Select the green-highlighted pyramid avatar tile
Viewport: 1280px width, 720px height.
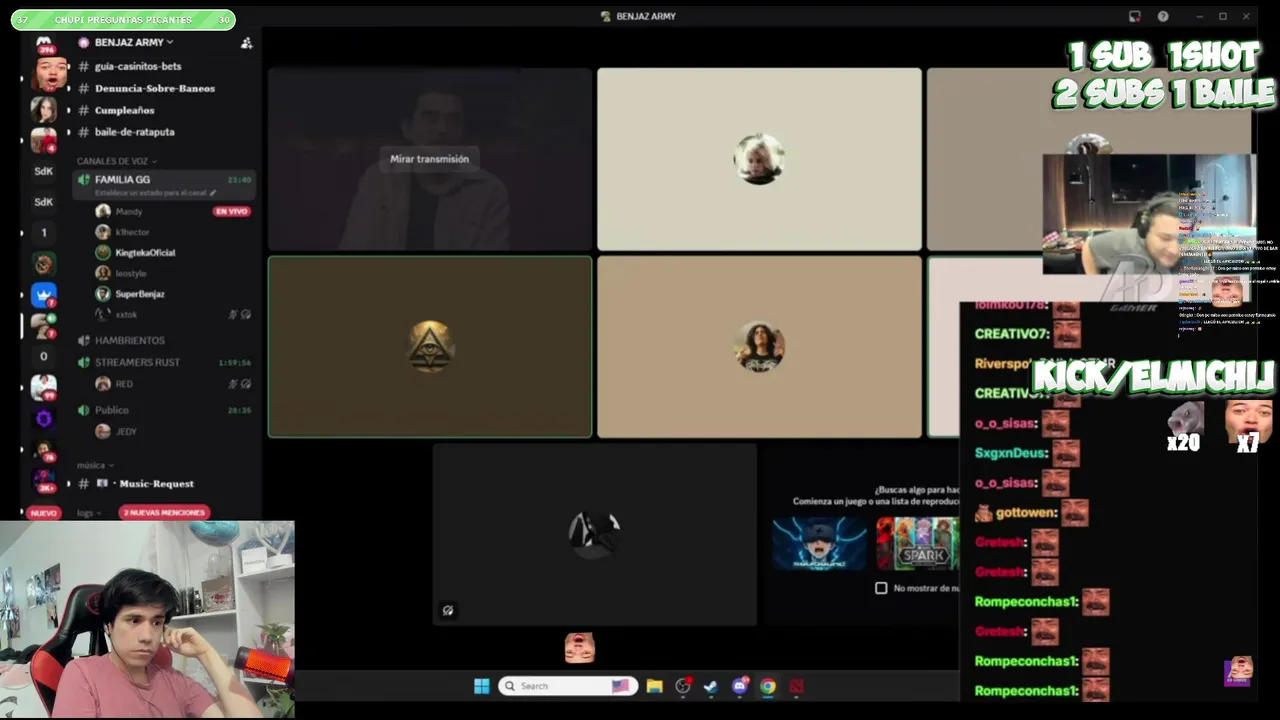pyautogui.click(x=430, y=347)
